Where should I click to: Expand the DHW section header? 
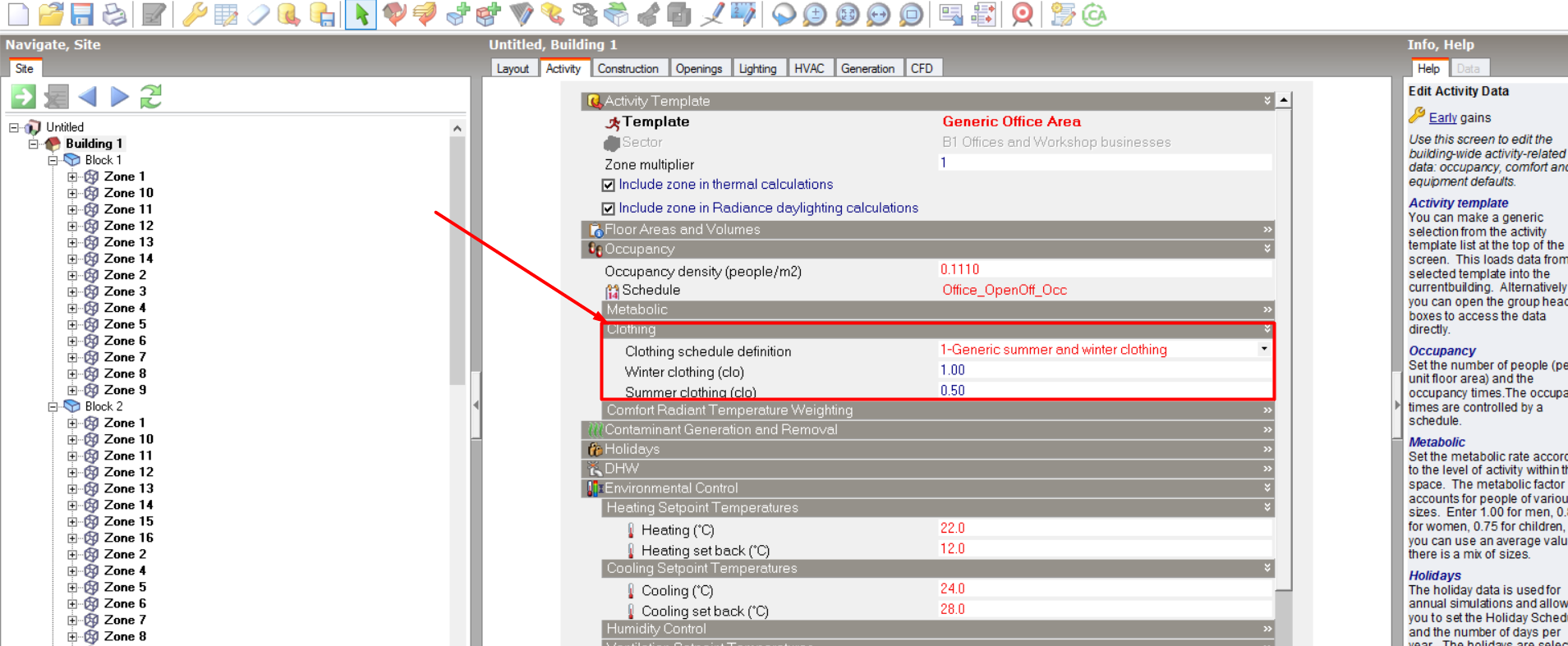[927, 469]
